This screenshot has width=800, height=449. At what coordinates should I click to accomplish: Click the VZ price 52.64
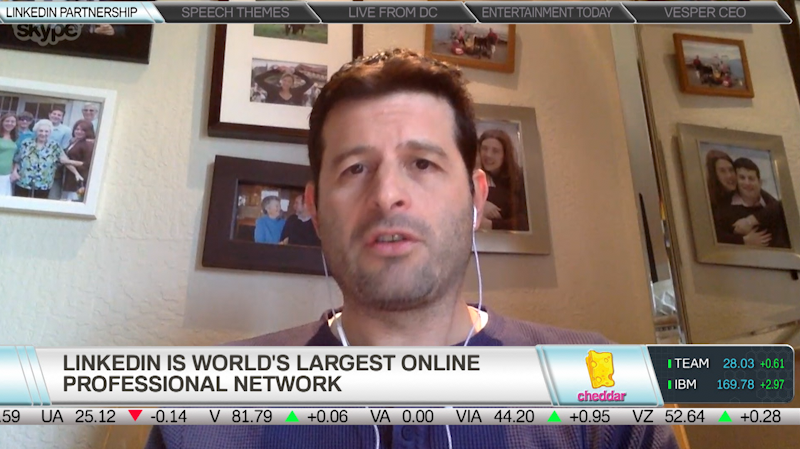pos(684,416)
